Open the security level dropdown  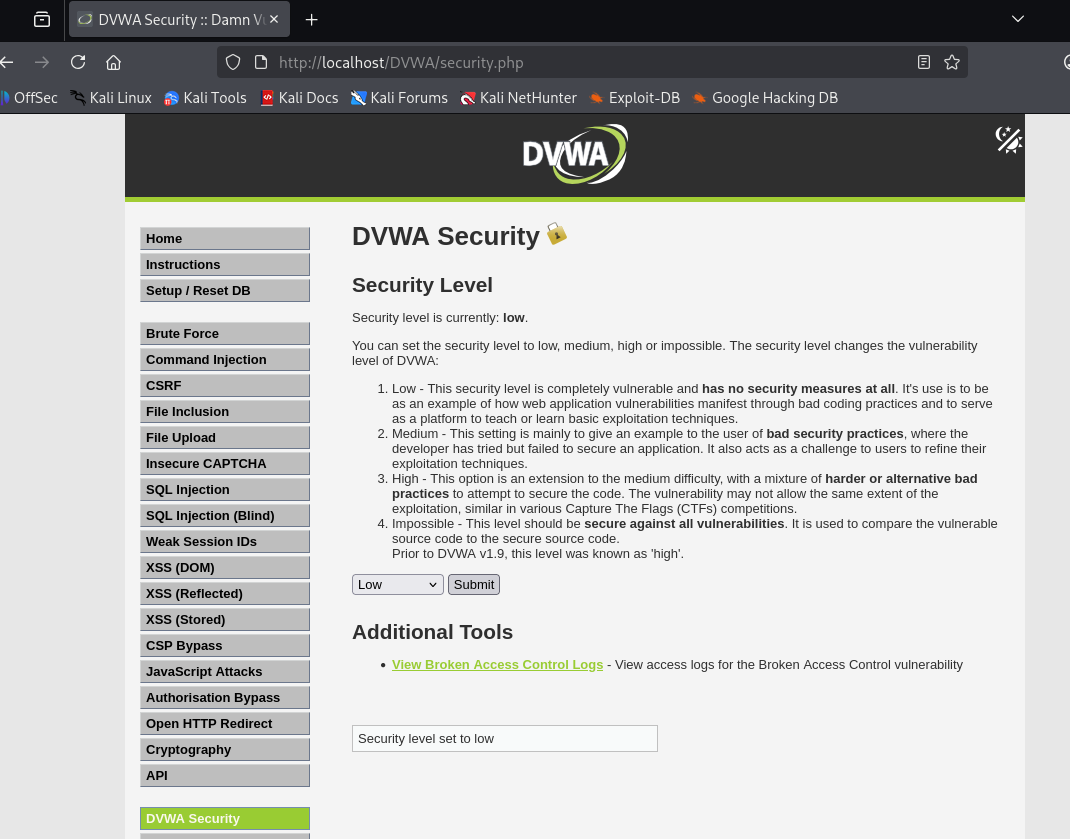(398, 584)
